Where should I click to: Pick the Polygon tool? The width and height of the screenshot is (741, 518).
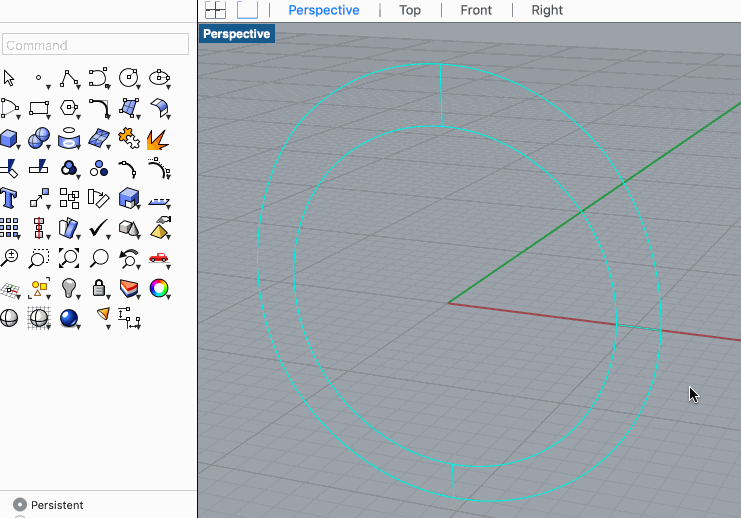pyautogui.click(x=69, y=108)
